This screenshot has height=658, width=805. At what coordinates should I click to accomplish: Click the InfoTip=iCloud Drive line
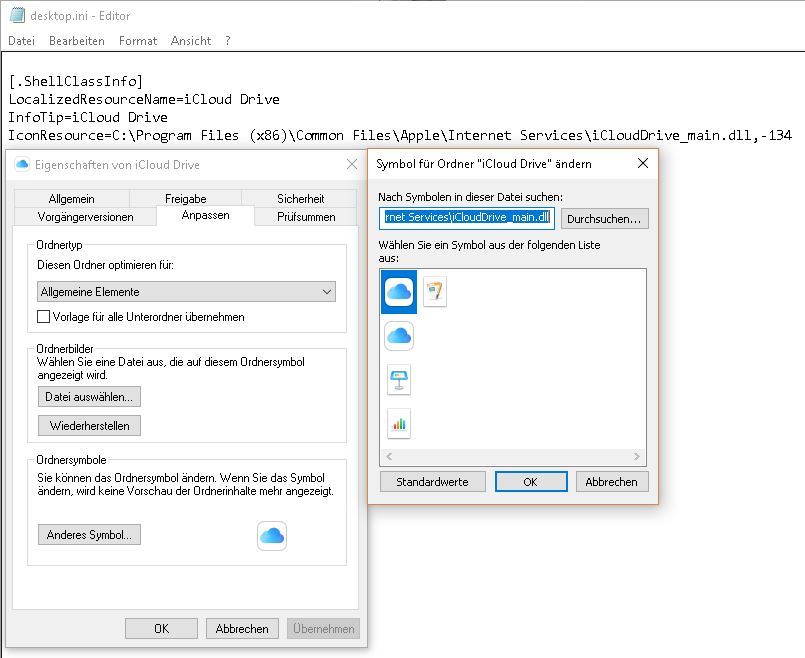(88, 117)
